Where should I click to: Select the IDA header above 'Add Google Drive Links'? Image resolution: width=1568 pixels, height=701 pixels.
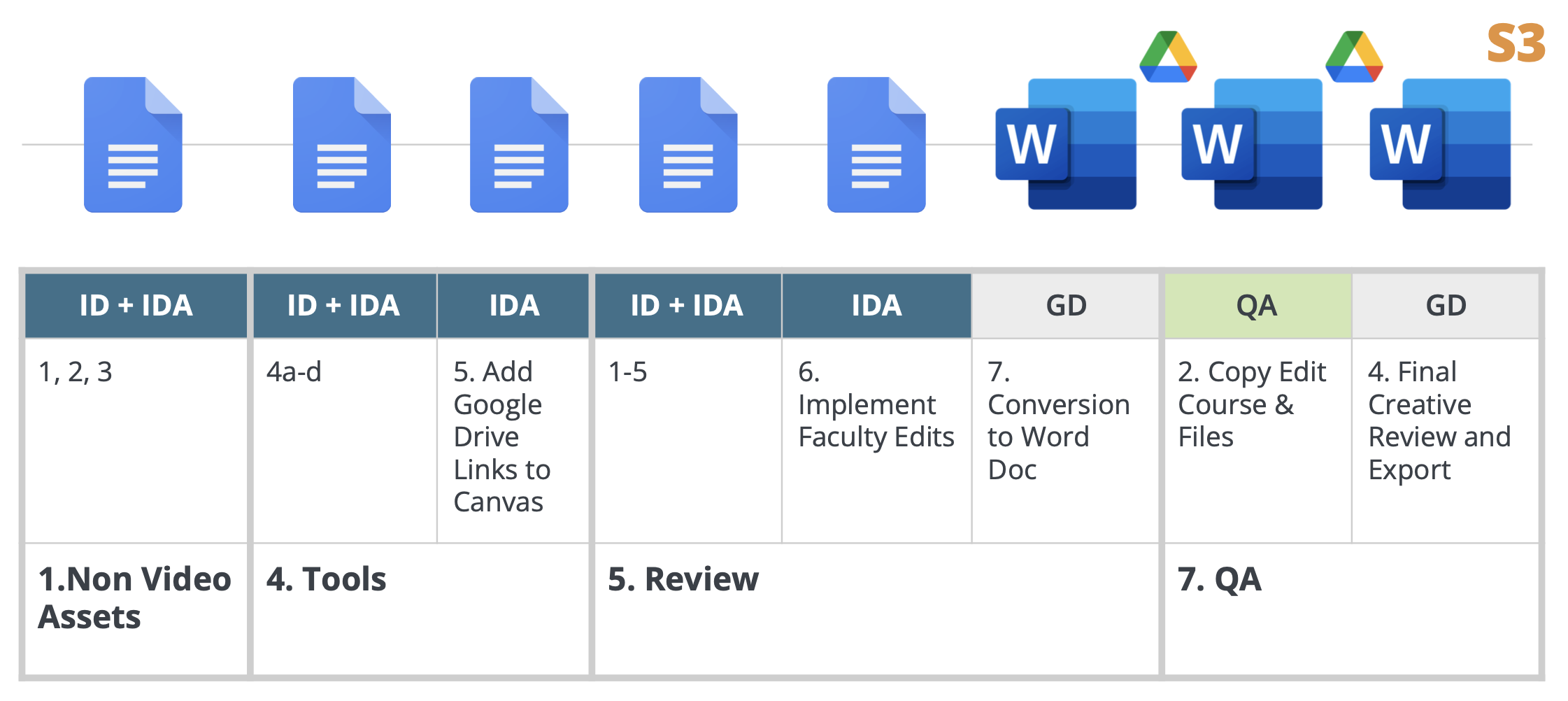(513, 306)
